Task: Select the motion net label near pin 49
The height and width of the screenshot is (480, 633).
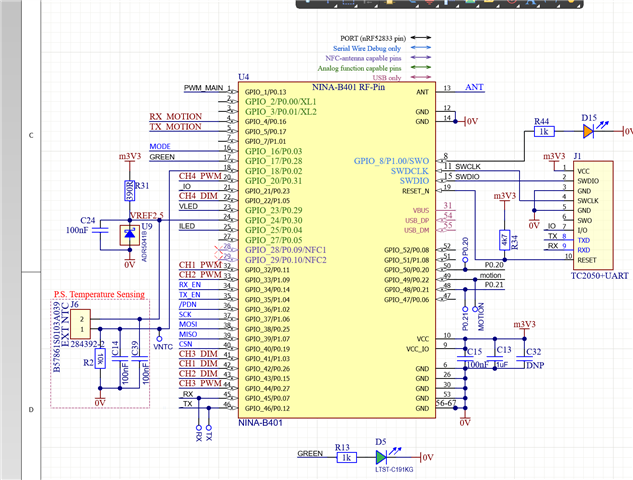Action: 490,275
